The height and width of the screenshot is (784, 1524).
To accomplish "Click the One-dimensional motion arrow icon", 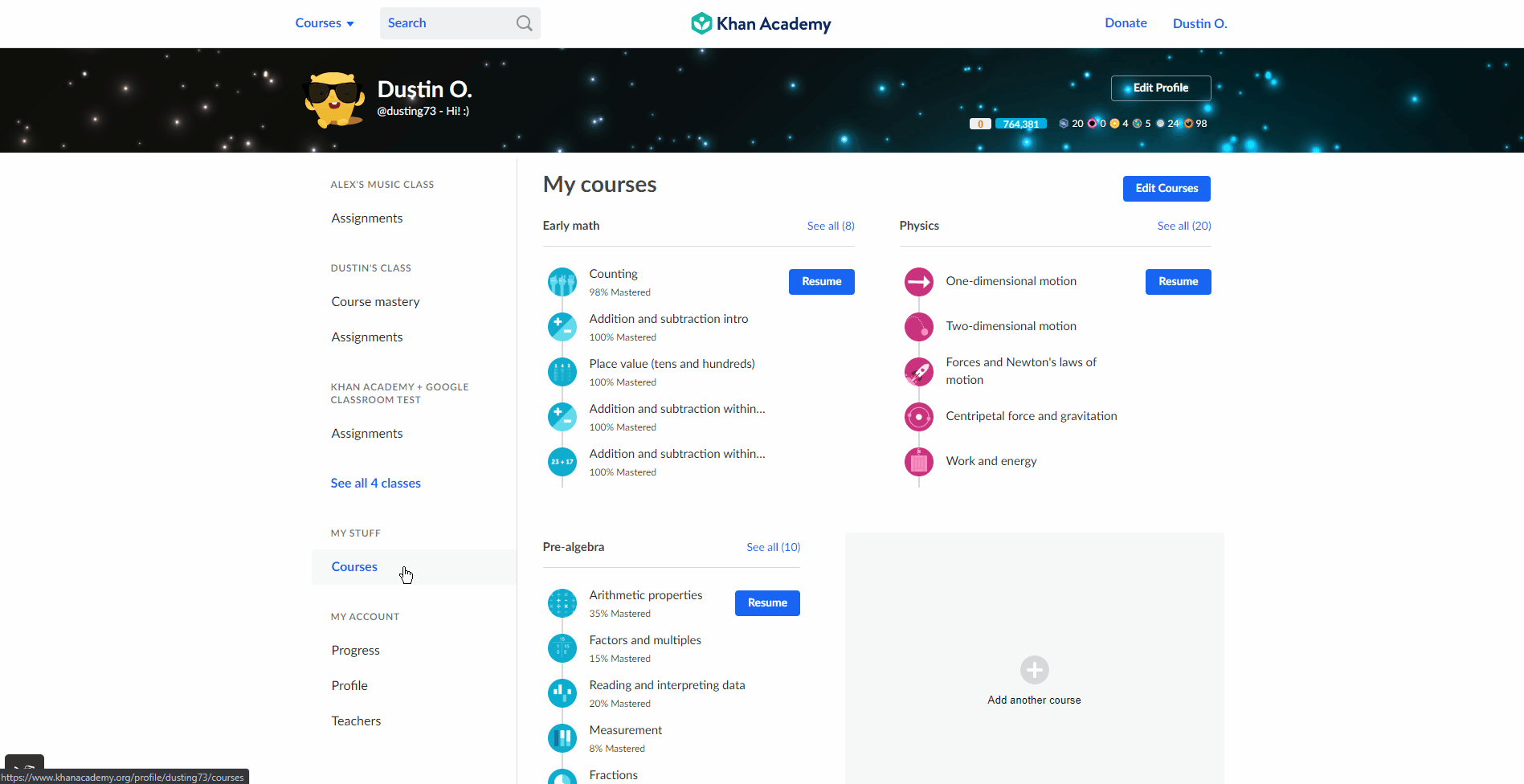I will (x=919, y=282).
